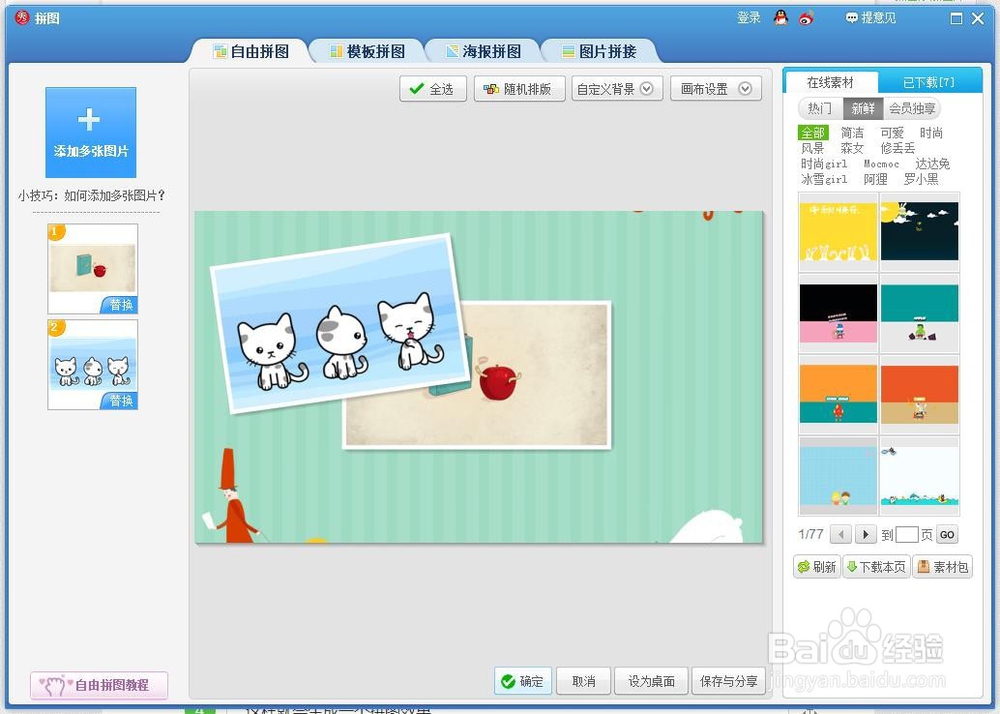The height and width of the screenshot is (714, 1000).
Task: Click 替换 on the cats thumbnail
Action: (x=120, y=400)
